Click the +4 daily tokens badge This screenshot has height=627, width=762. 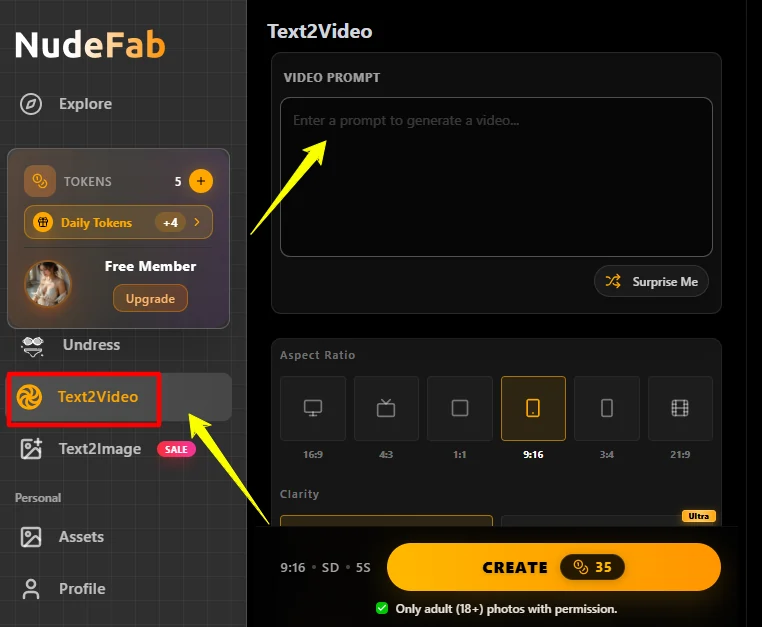coord(170,223)
